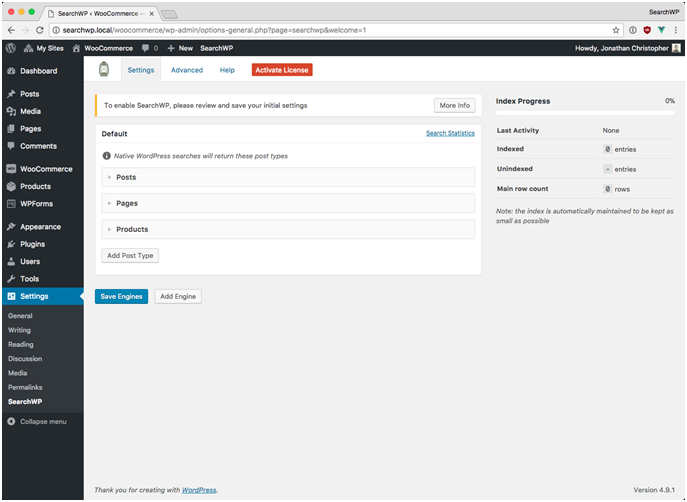
Task: Open Media under the Settings submenu
Action: tap(18, 373)
